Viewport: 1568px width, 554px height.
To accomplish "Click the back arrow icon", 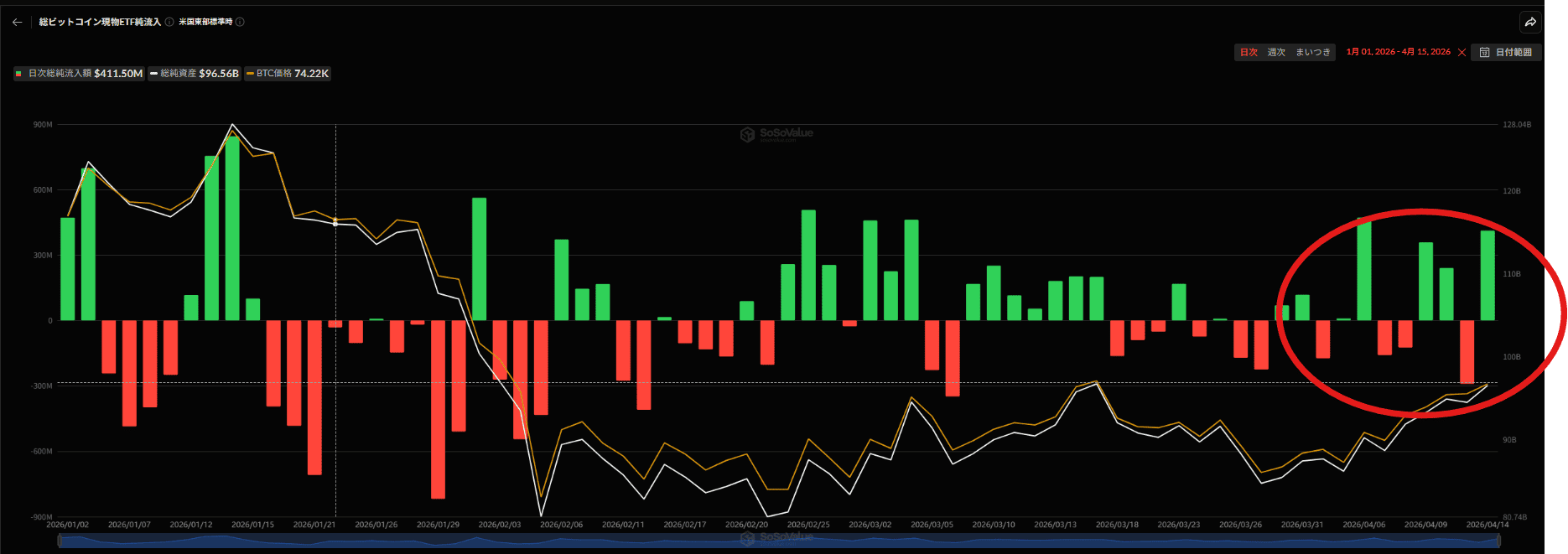I will click(17, 23).
